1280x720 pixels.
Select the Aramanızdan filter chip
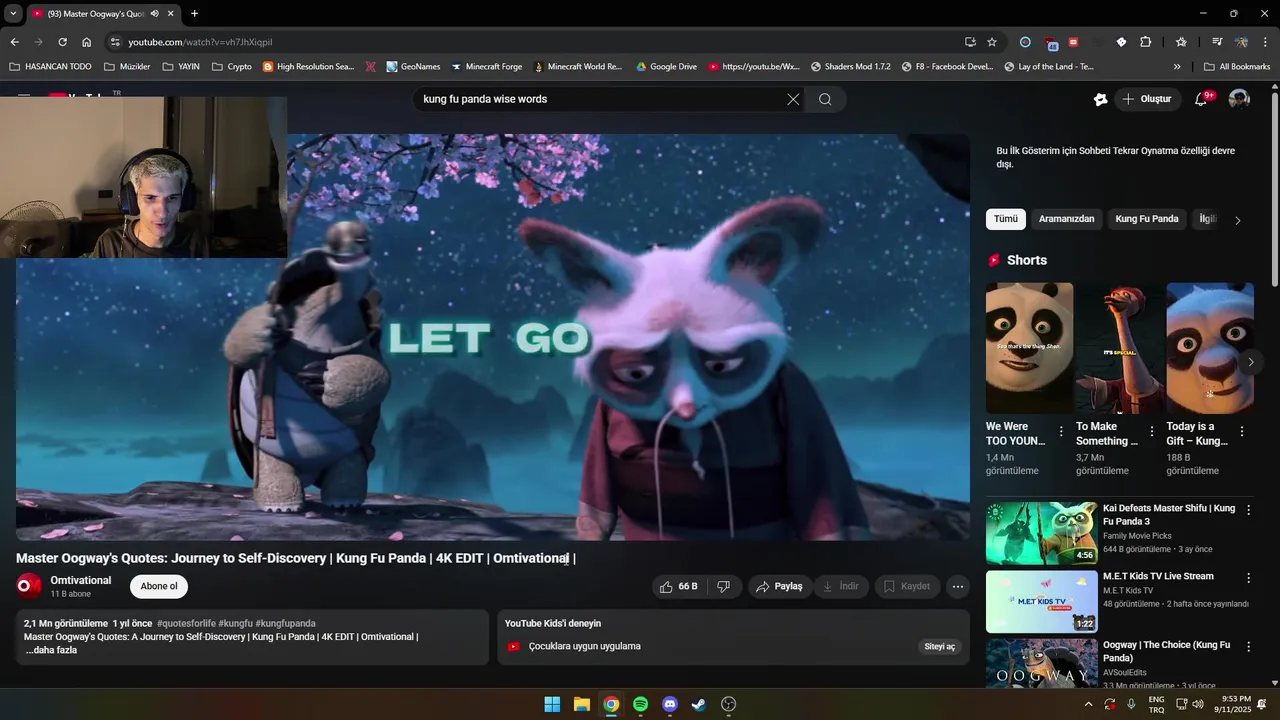1066,219
